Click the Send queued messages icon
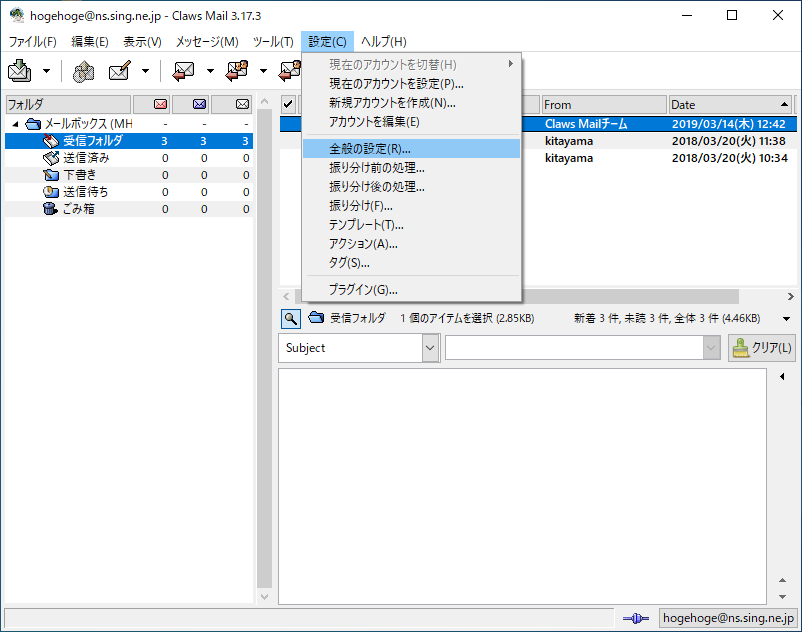Screen dimensions: 802x632 click(83, 71)
